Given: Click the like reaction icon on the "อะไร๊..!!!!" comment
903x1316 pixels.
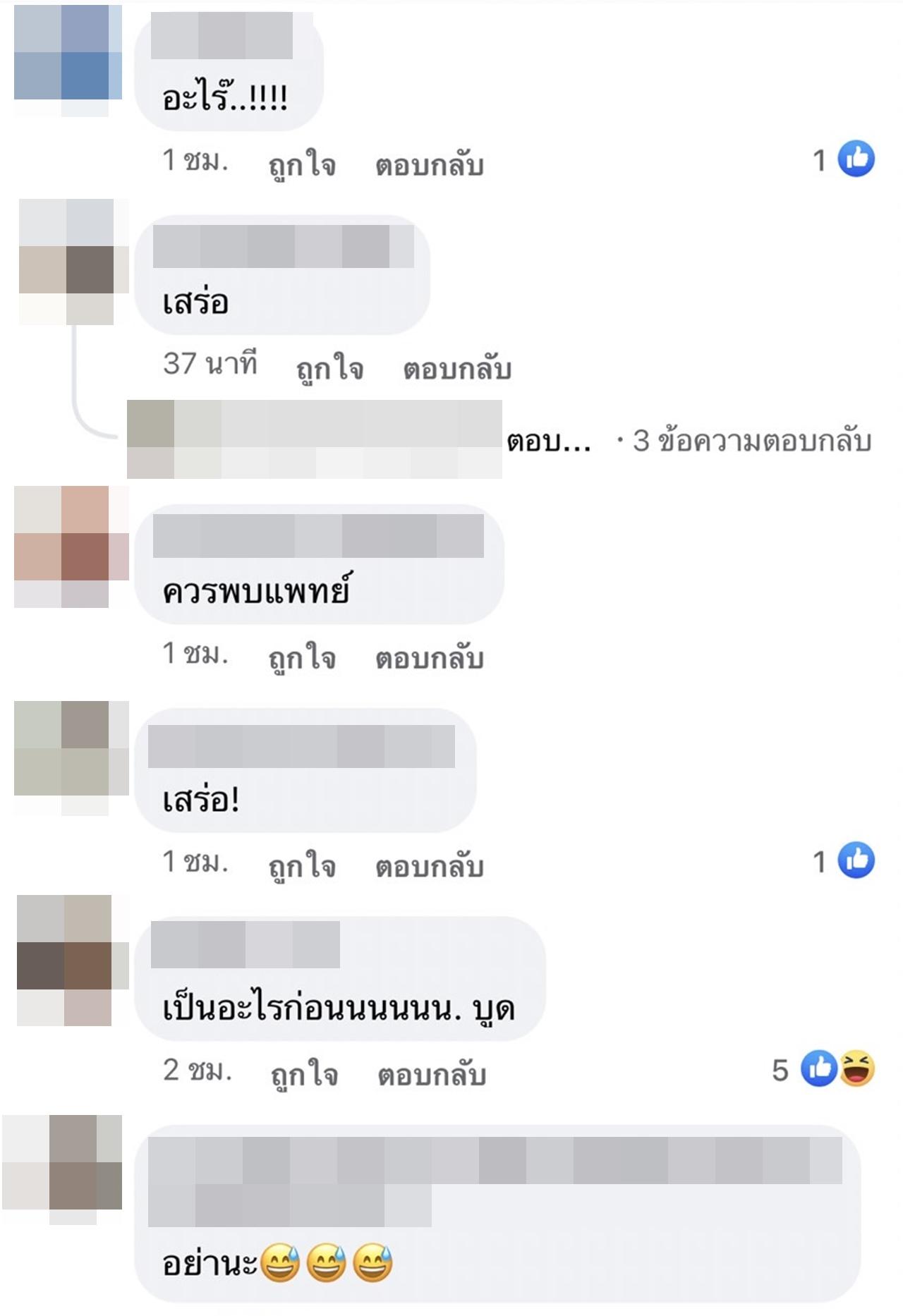Looking at the screenshot, I should click(856, 159).
